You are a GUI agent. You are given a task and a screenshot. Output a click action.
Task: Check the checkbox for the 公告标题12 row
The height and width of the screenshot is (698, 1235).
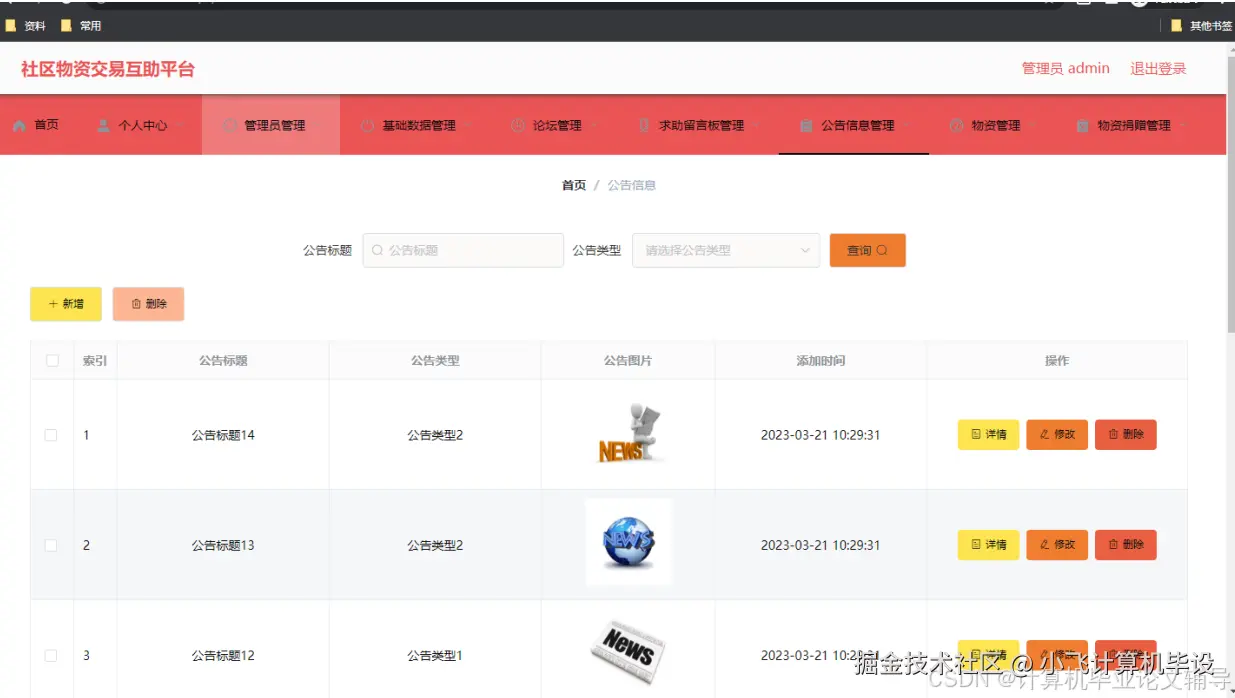(x=51, y=656)
